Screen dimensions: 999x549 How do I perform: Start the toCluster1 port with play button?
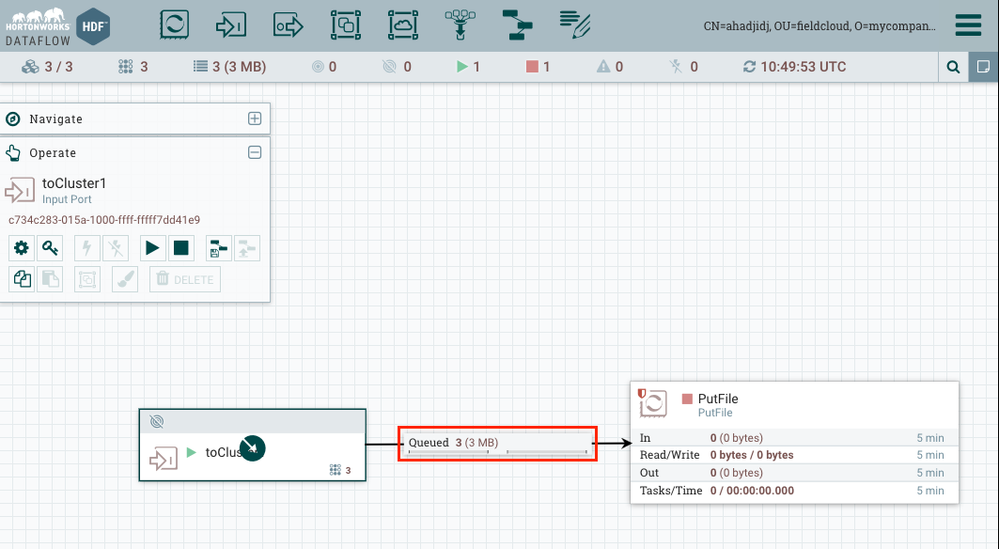click(152, 248)
